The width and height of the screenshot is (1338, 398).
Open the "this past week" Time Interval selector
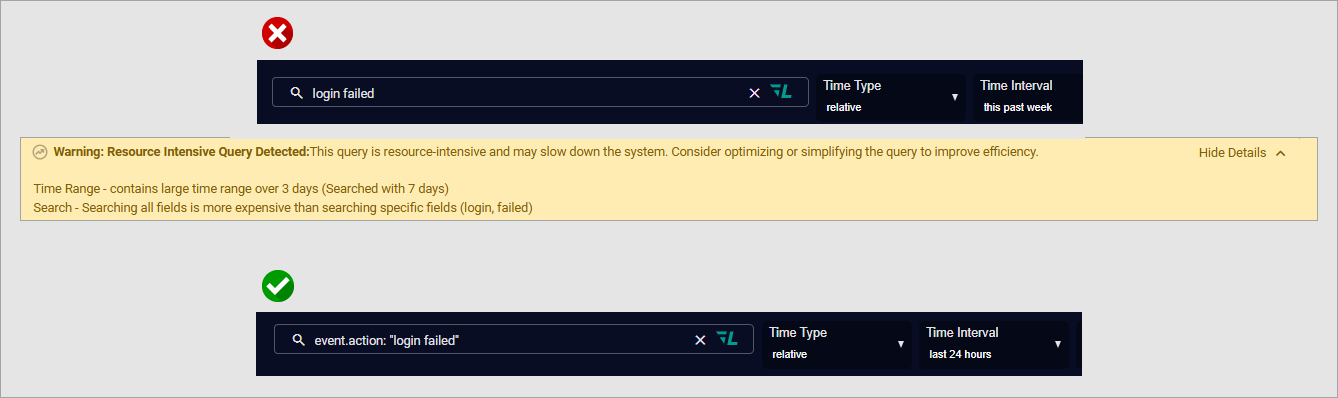tap(1027, 97)
